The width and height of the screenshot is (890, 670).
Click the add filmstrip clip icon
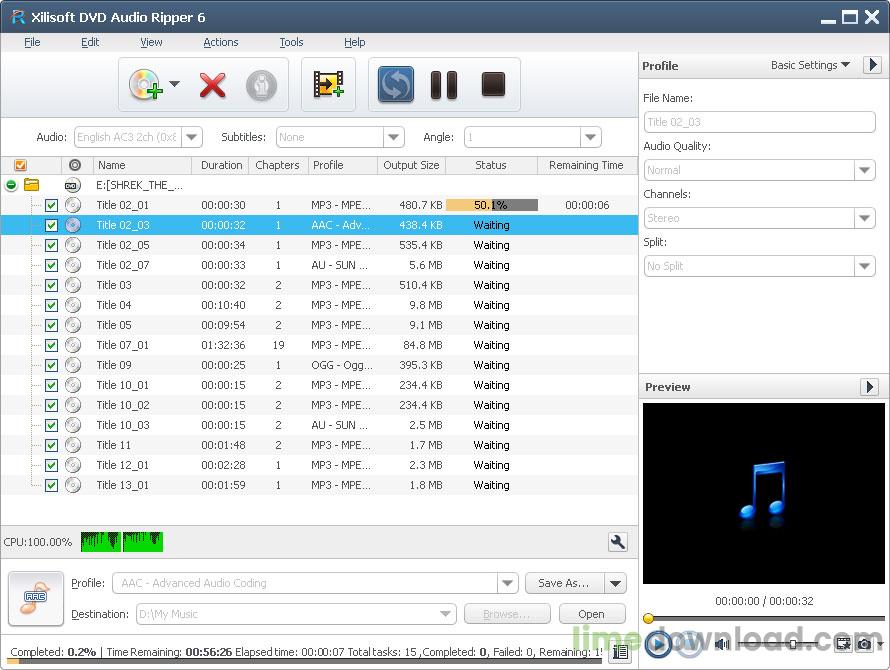[329, 84]
